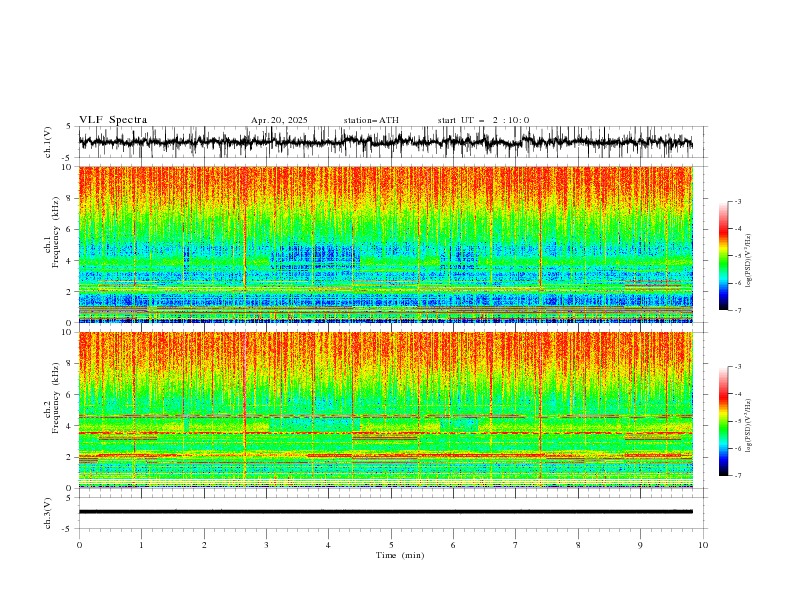Click the "ch.1(V)" waveform axis label
Image resolution: width=792 pixels, height=612 pixels.
(48, 142)
